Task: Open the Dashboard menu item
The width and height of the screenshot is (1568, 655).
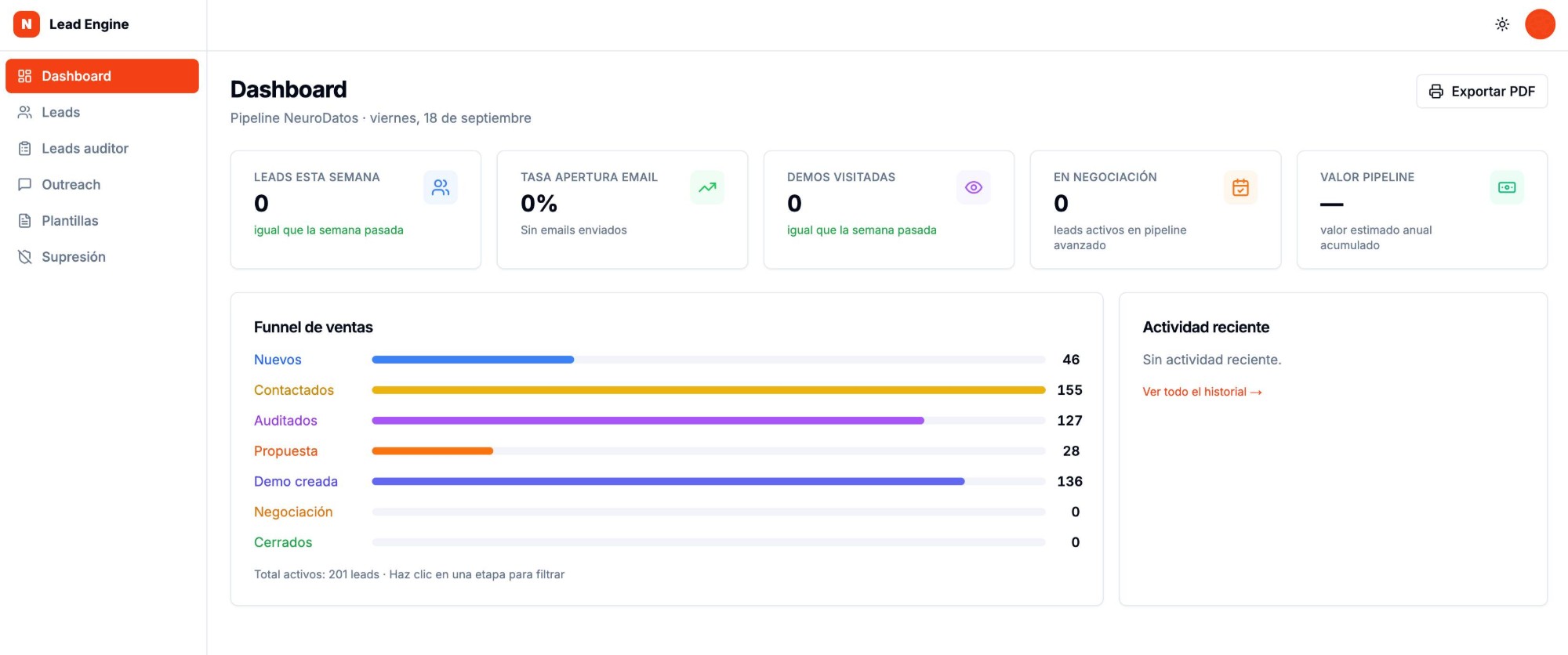Action: coord(102,76)
